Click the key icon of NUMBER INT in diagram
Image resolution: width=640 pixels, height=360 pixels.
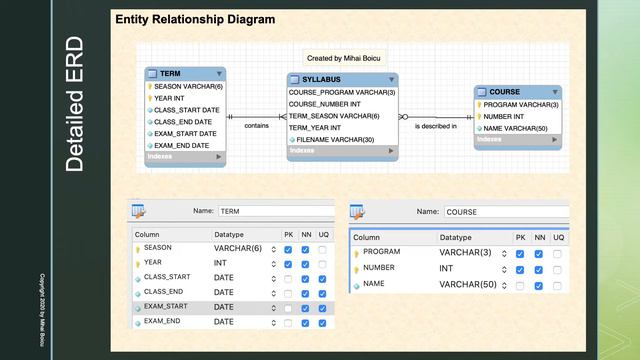pyautogui.click(x=479, y=117)
